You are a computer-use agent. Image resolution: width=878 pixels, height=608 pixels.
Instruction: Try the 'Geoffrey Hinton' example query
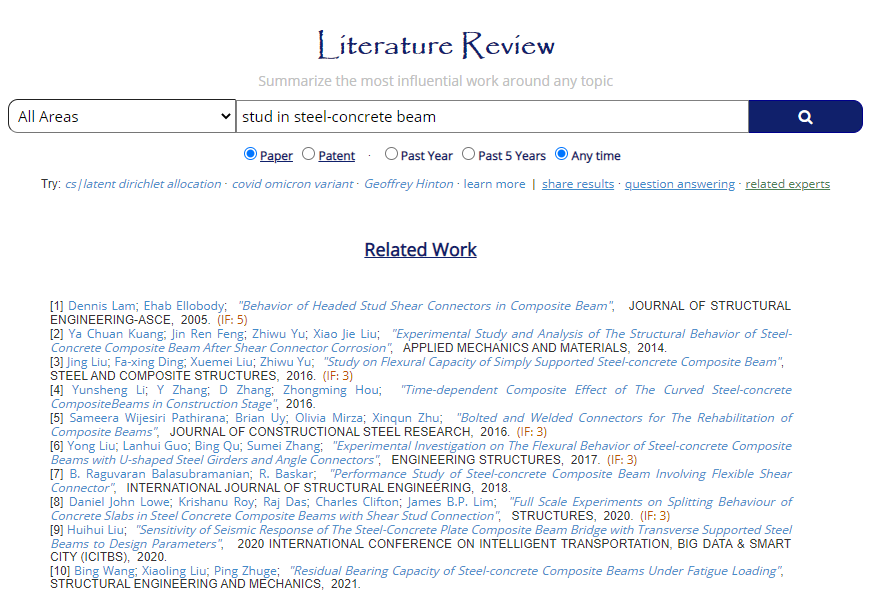[x=408, y=184]
